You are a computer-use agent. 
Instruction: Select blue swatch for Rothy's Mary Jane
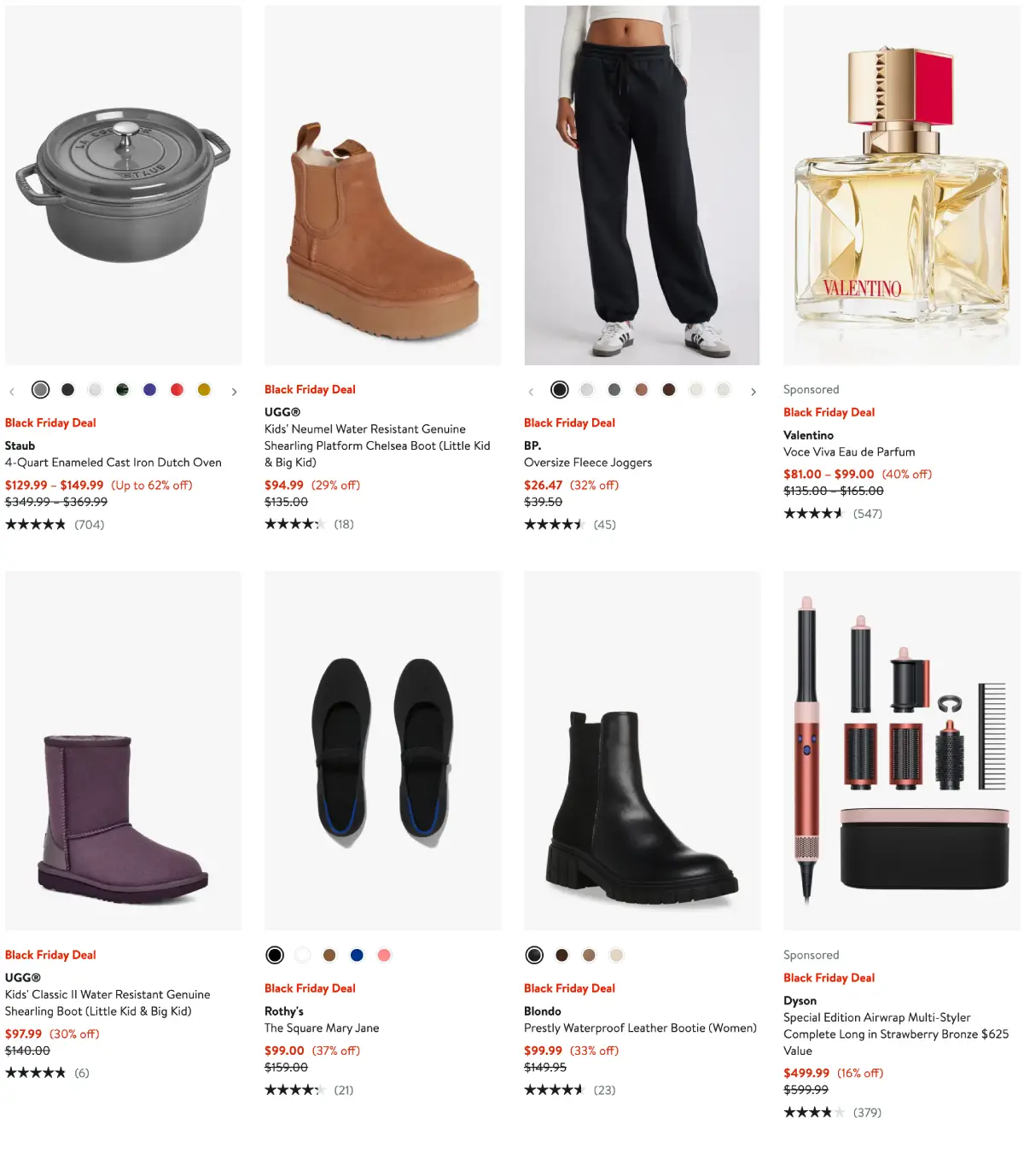tap(357, 955)
